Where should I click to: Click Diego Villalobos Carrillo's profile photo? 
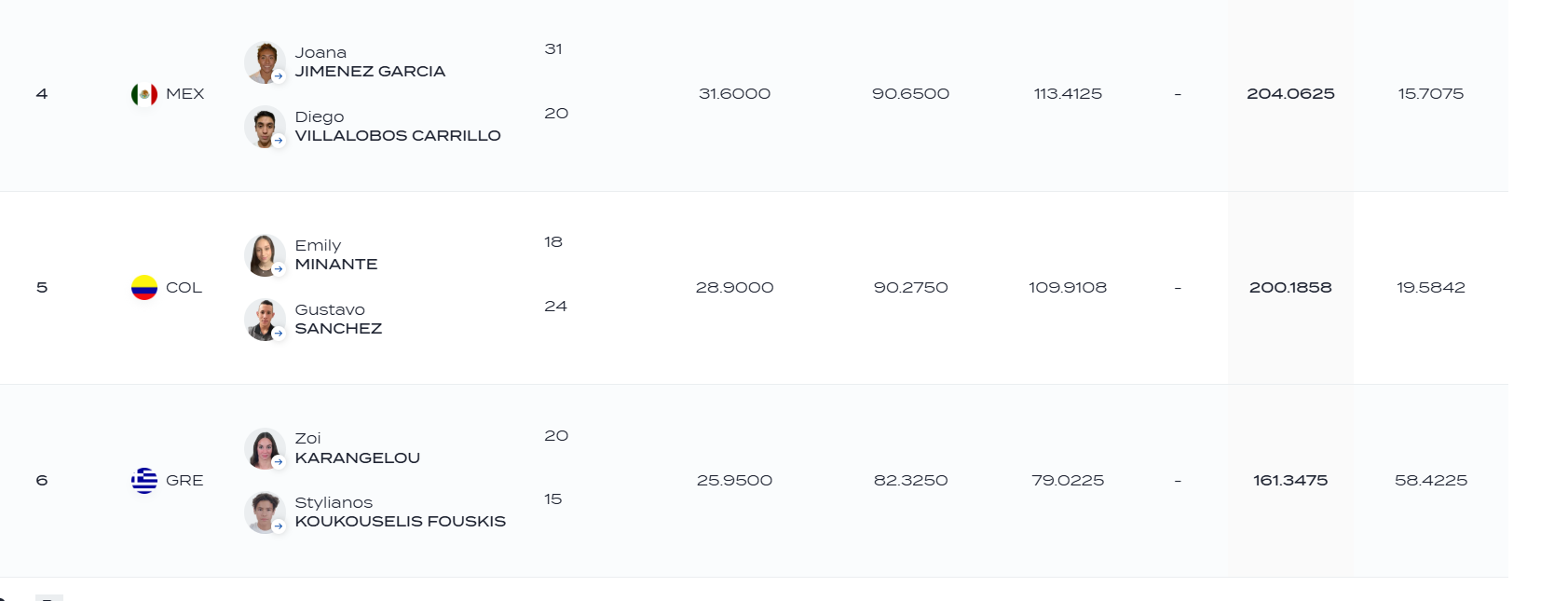(265, 127)
